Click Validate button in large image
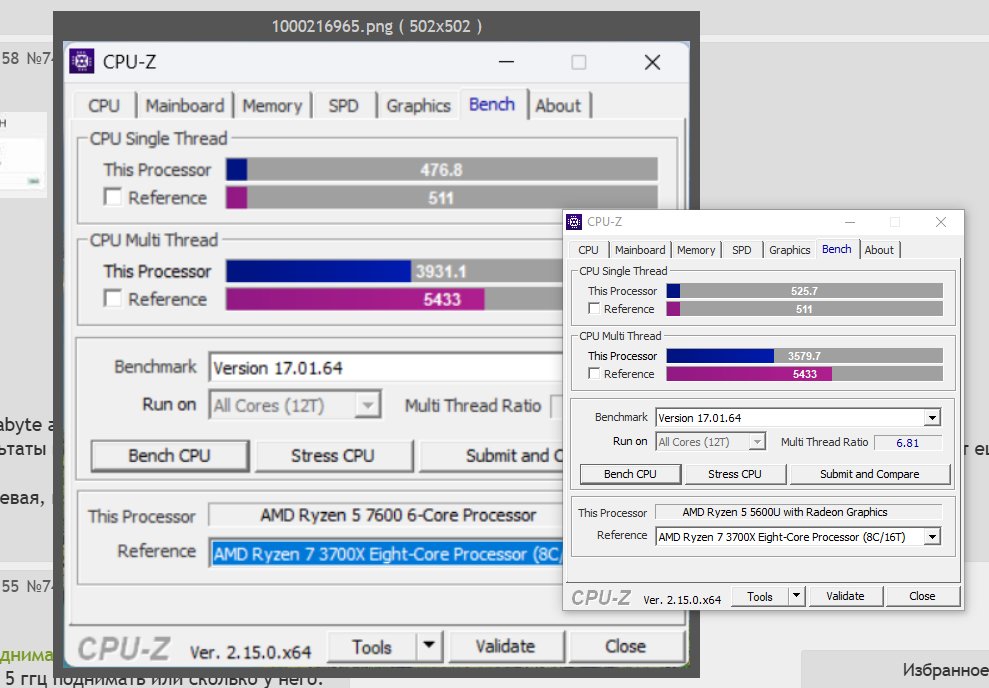The height and width of the screenshot is (688, 989). (505, 646)
